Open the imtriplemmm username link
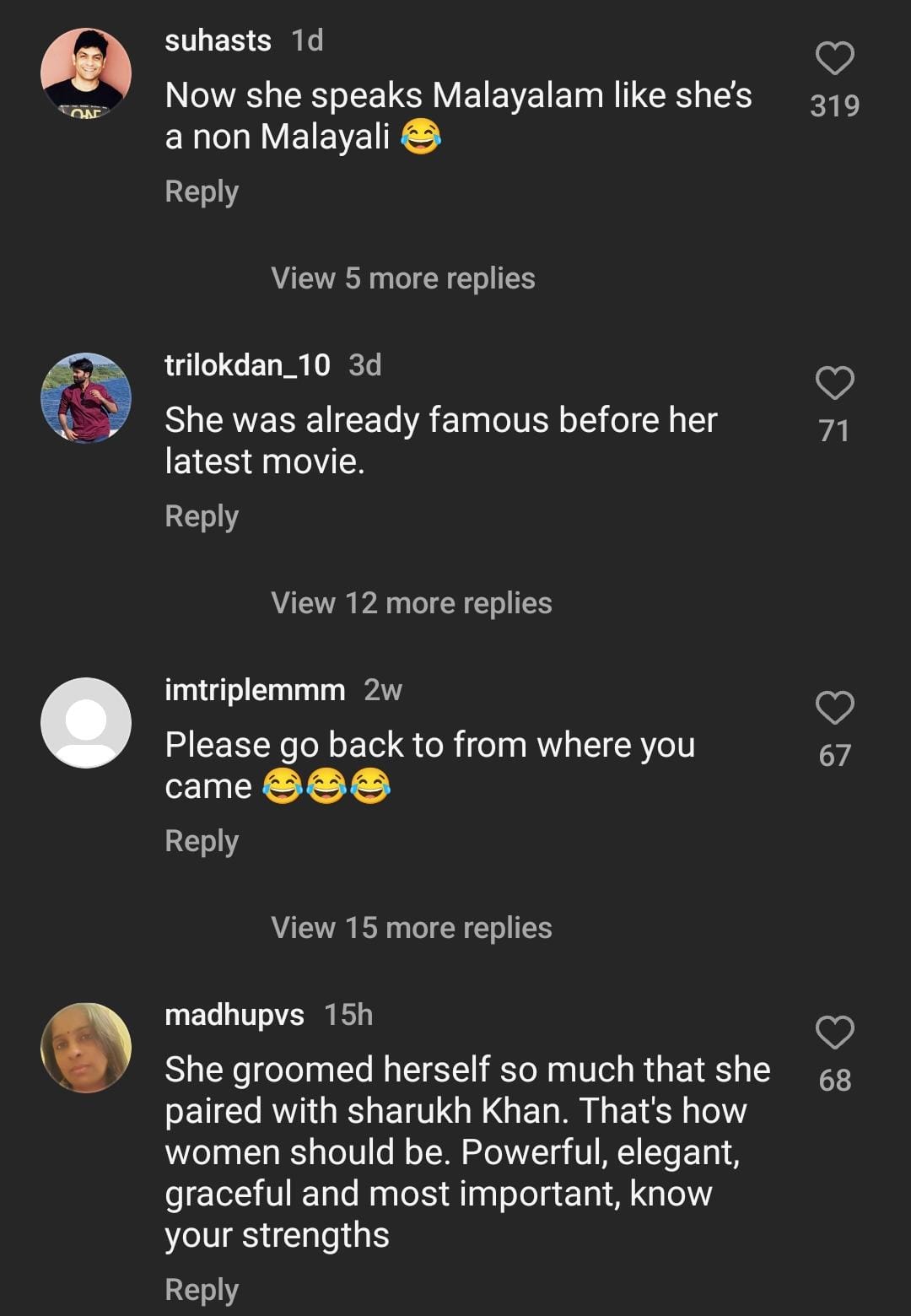The width and height of the screenshot is (911, 1316). tap(255, 690)
